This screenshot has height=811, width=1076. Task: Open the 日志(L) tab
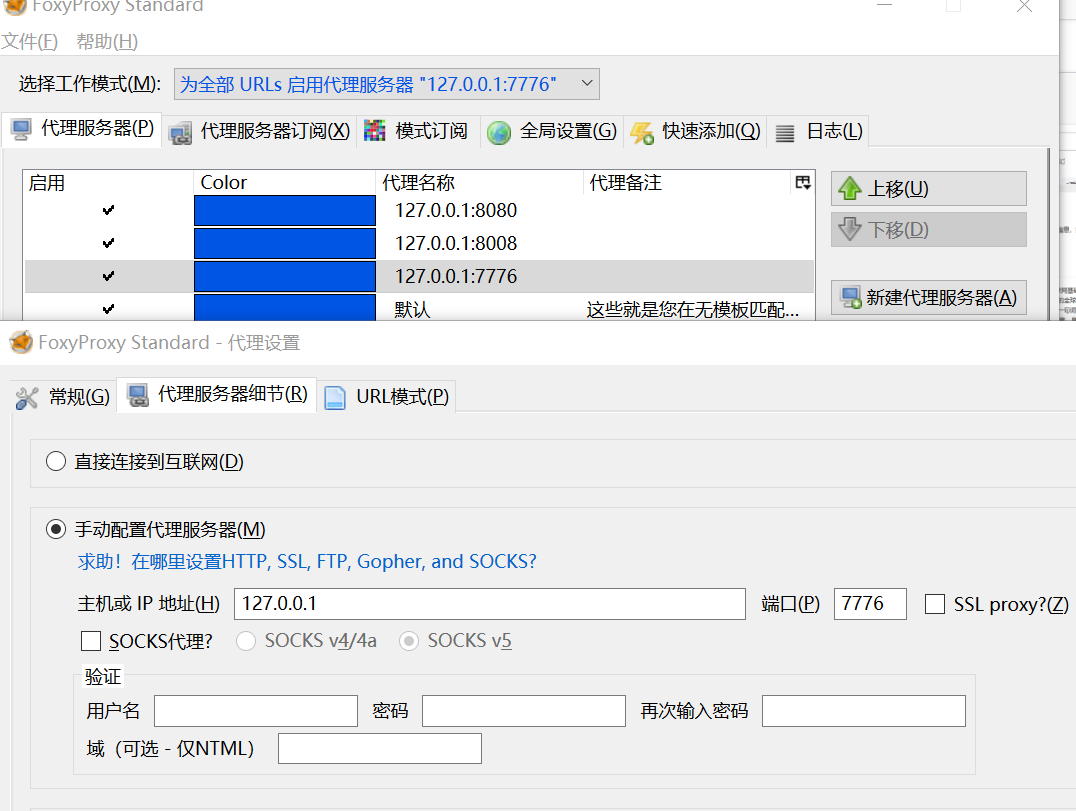(x=819, y=131)
